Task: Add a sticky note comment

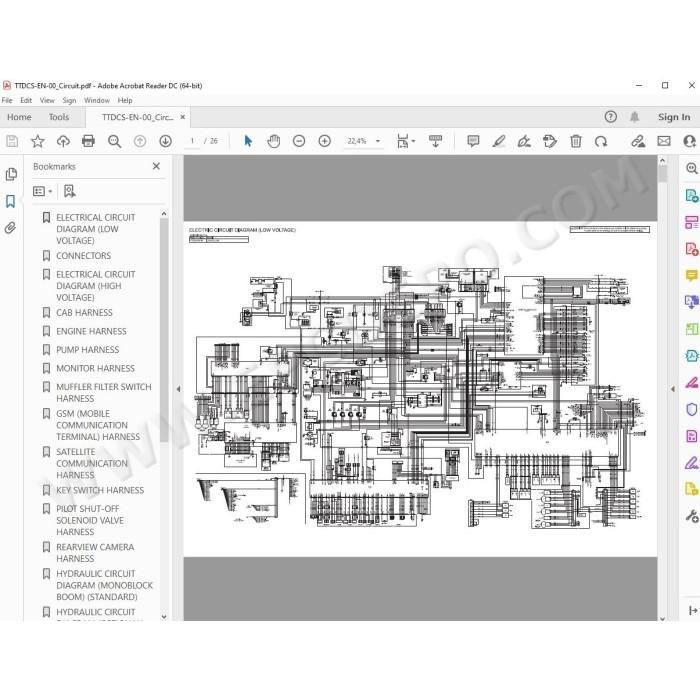Action: (x=473, y=141)
